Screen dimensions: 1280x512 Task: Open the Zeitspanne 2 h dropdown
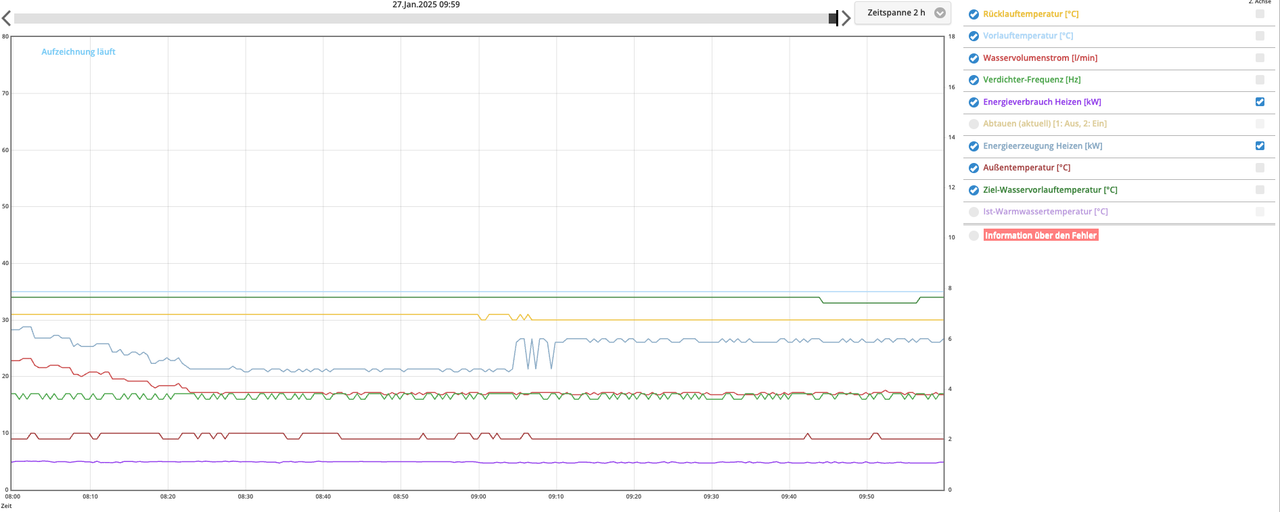[x=903, y=13]
